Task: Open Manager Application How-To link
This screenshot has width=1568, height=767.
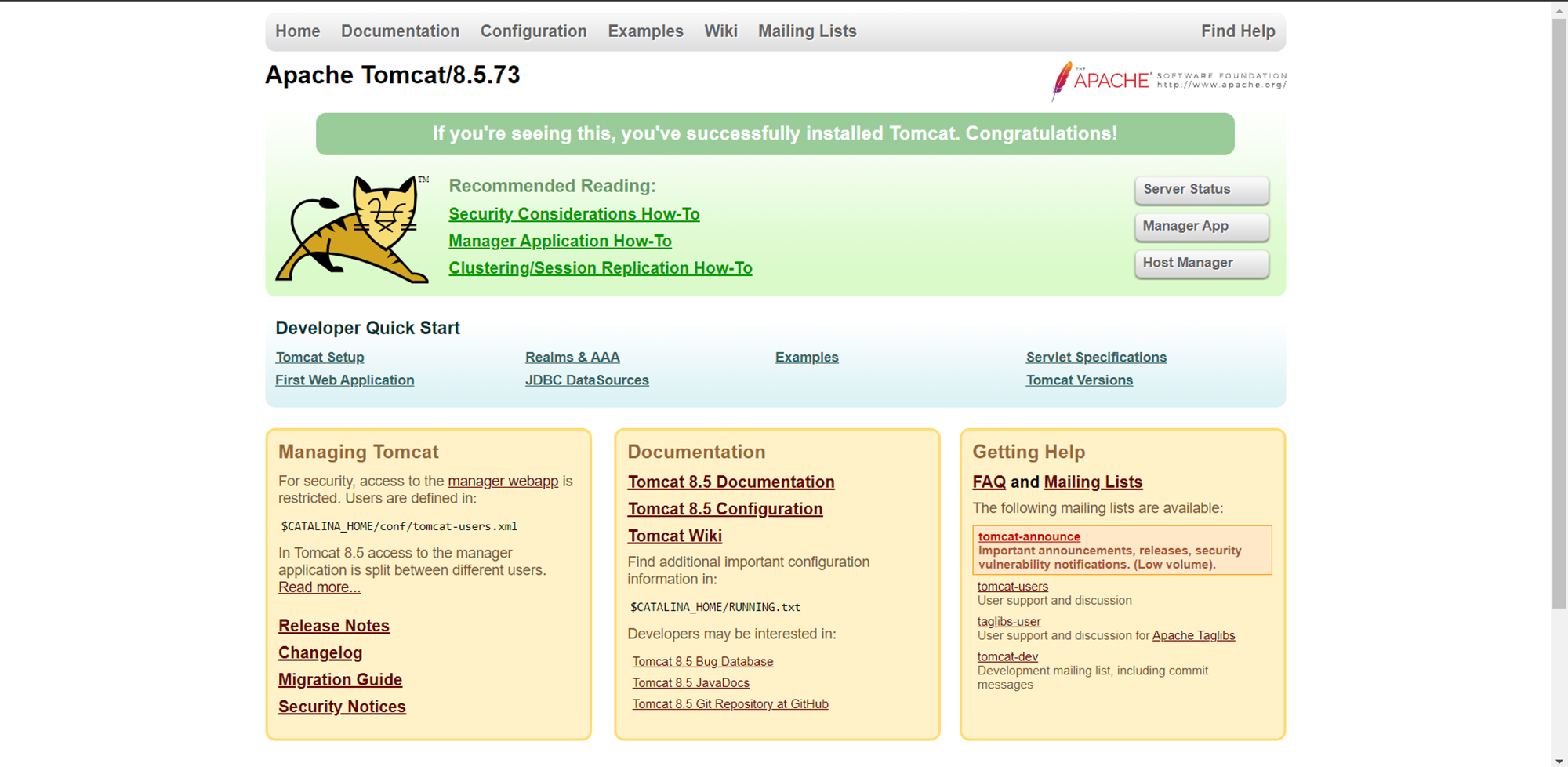Action: [x=560, y=242]
